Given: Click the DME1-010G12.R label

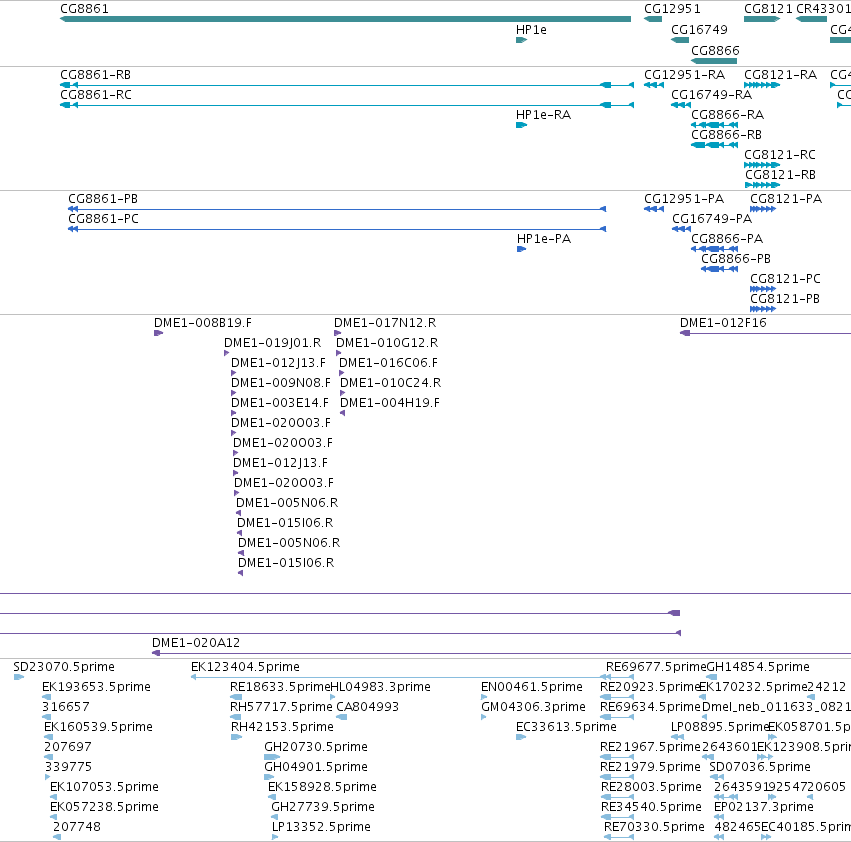Looking at the screenshot, I should click(386, 343).
